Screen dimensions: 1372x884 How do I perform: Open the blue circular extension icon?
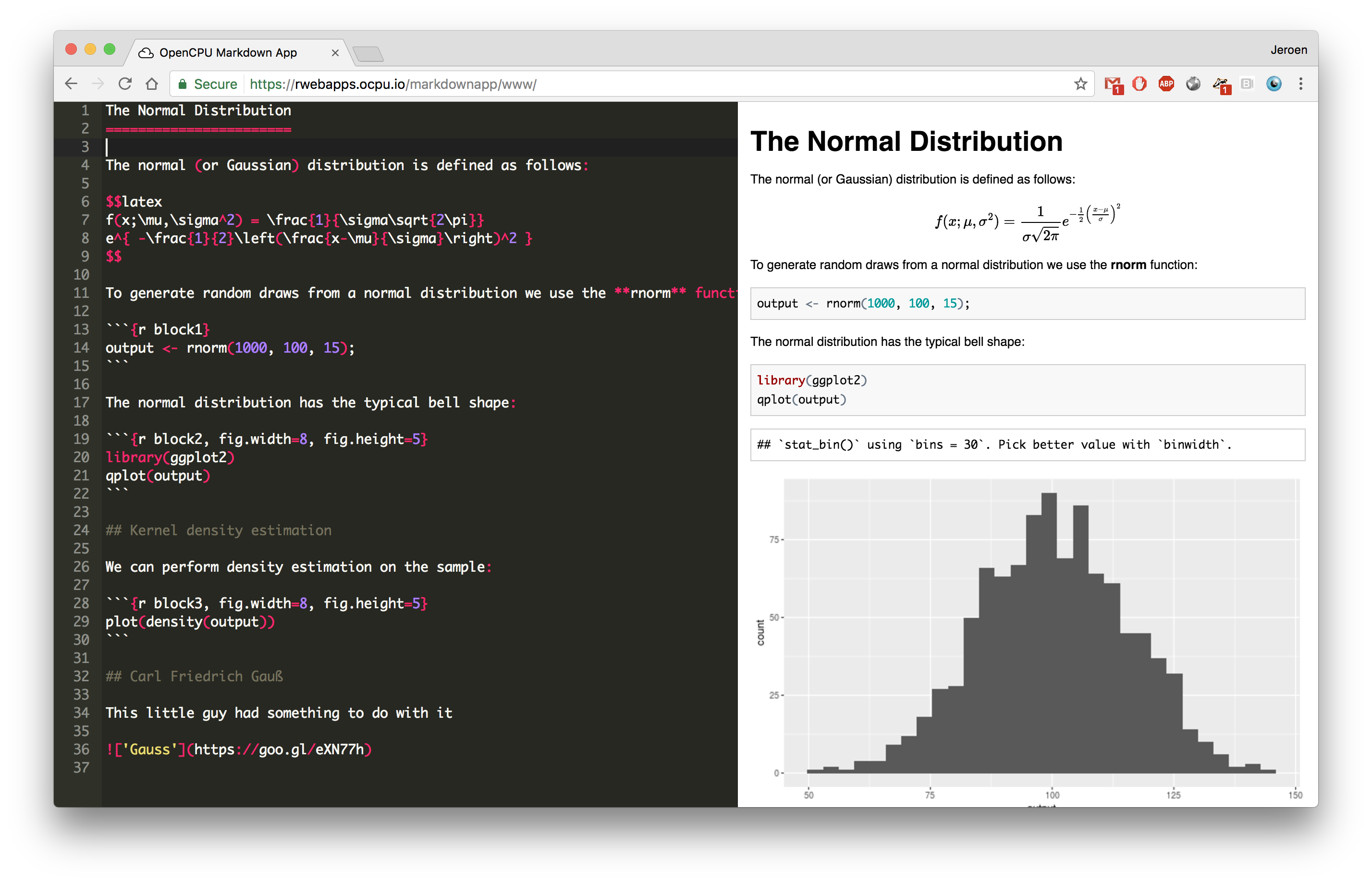pyautogui.click(x=1274, y=84)
